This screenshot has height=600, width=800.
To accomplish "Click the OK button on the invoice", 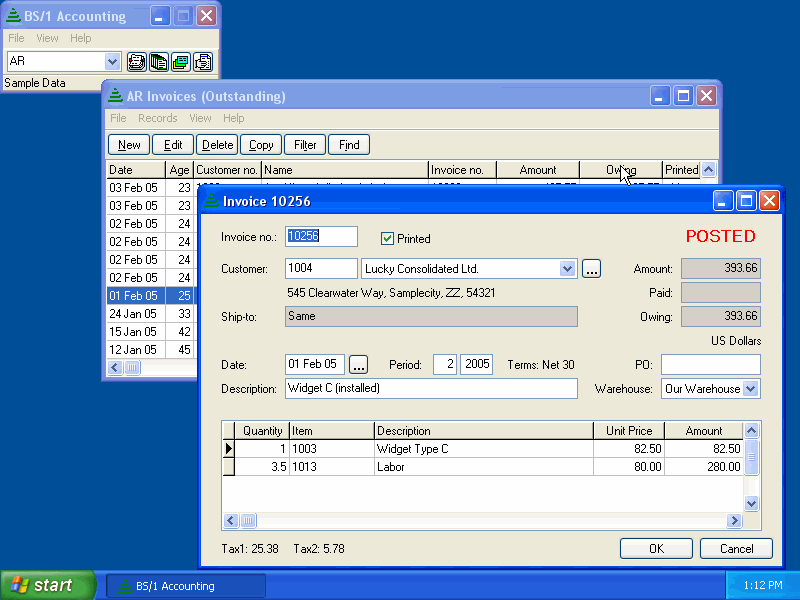I will (x=656, y=548).
